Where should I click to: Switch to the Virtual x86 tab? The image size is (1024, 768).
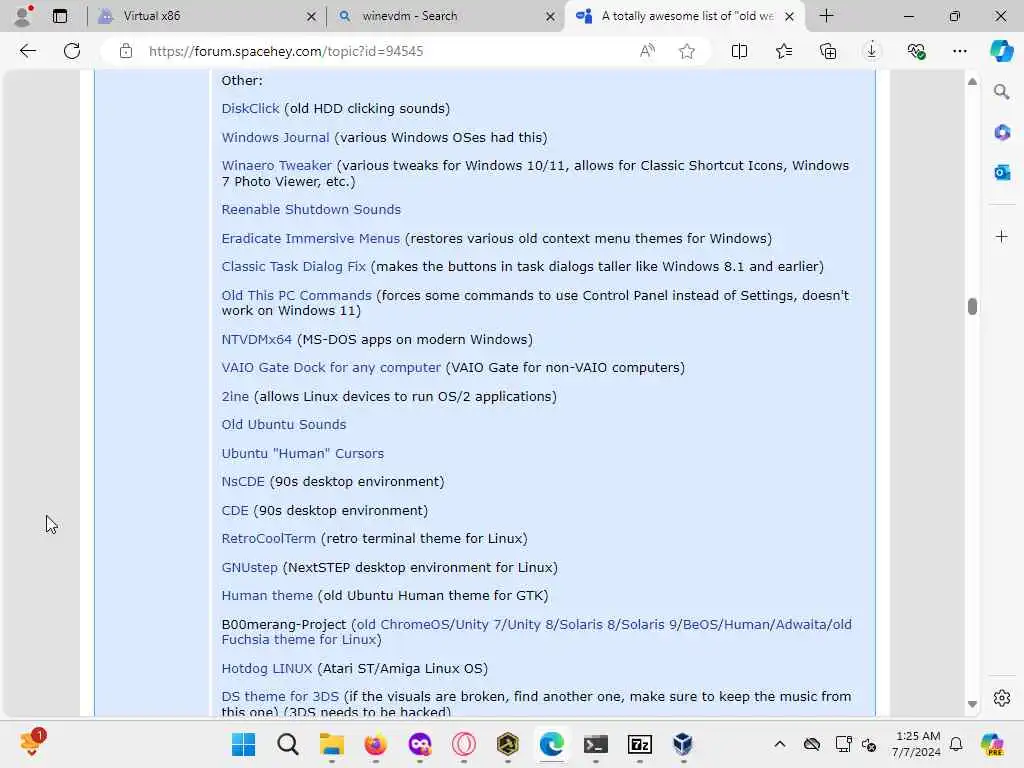(x=206, y=16)
